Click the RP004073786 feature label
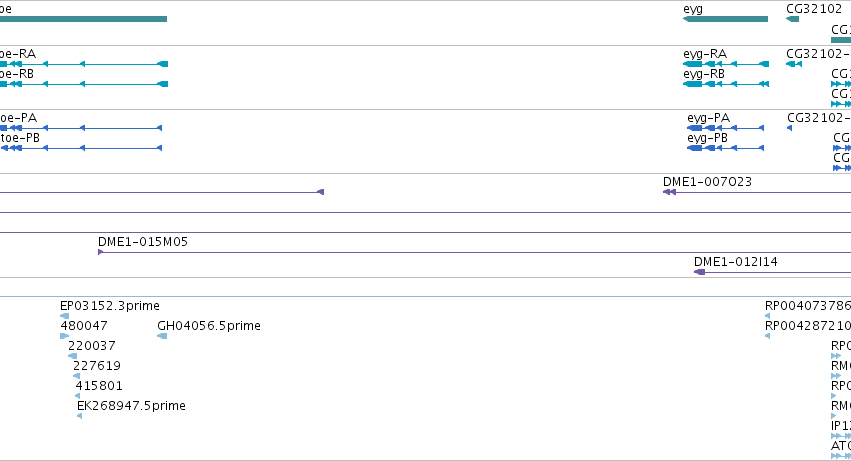 [808, 306]
